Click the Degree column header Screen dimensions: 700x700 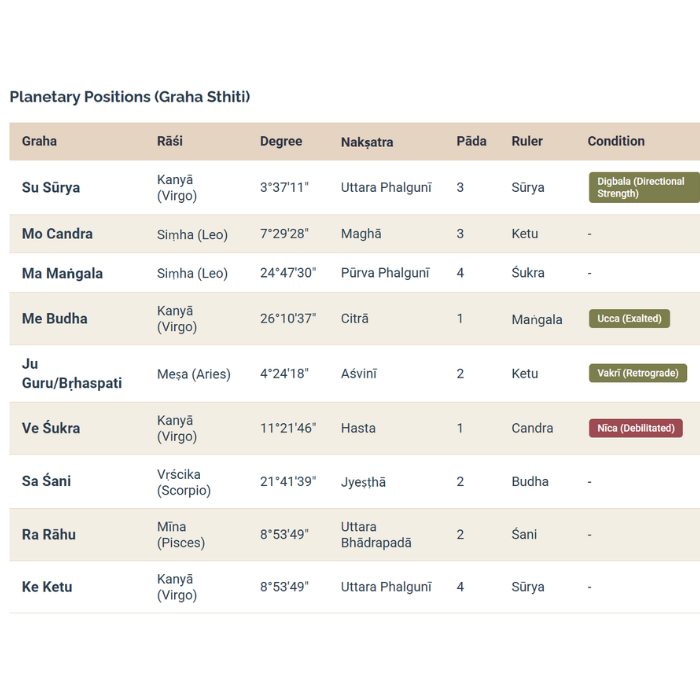281,141
